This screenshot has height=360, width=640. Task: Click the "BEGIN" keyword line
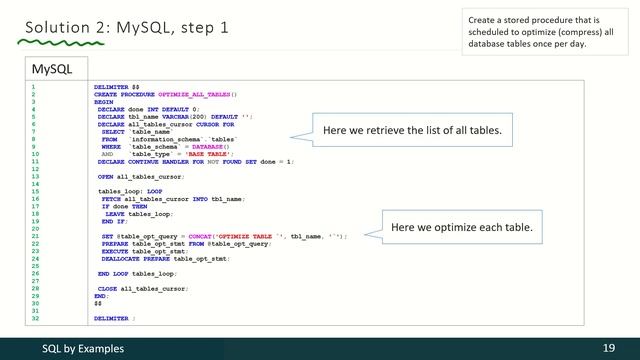(104, 102)
